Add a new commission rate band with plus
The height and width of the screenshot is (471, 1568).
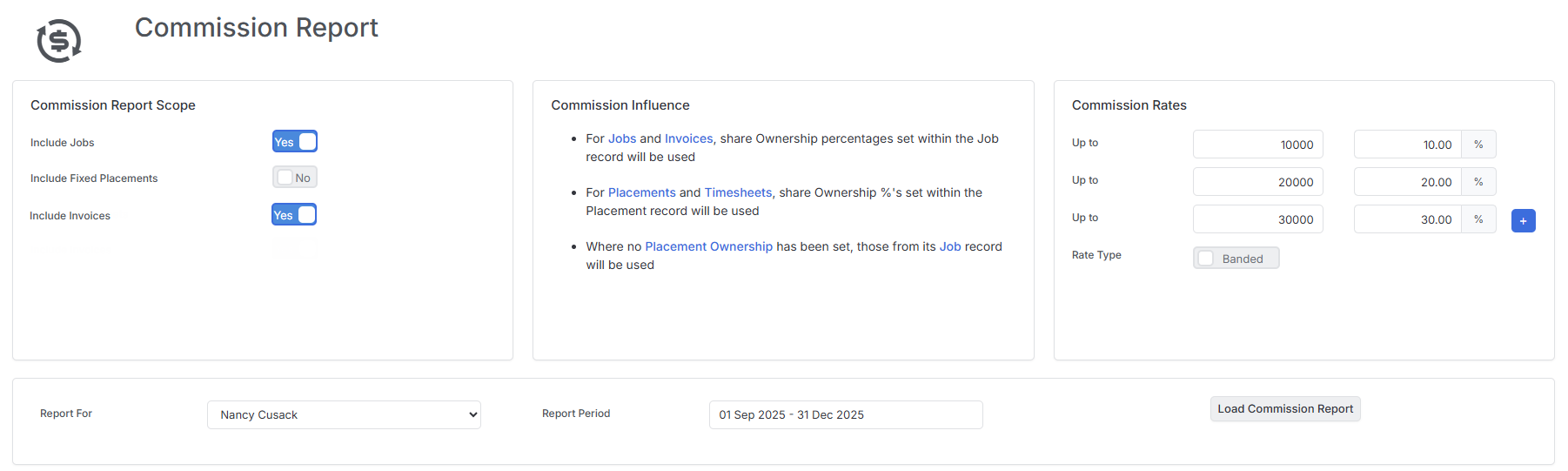[x=1523, y=221]
